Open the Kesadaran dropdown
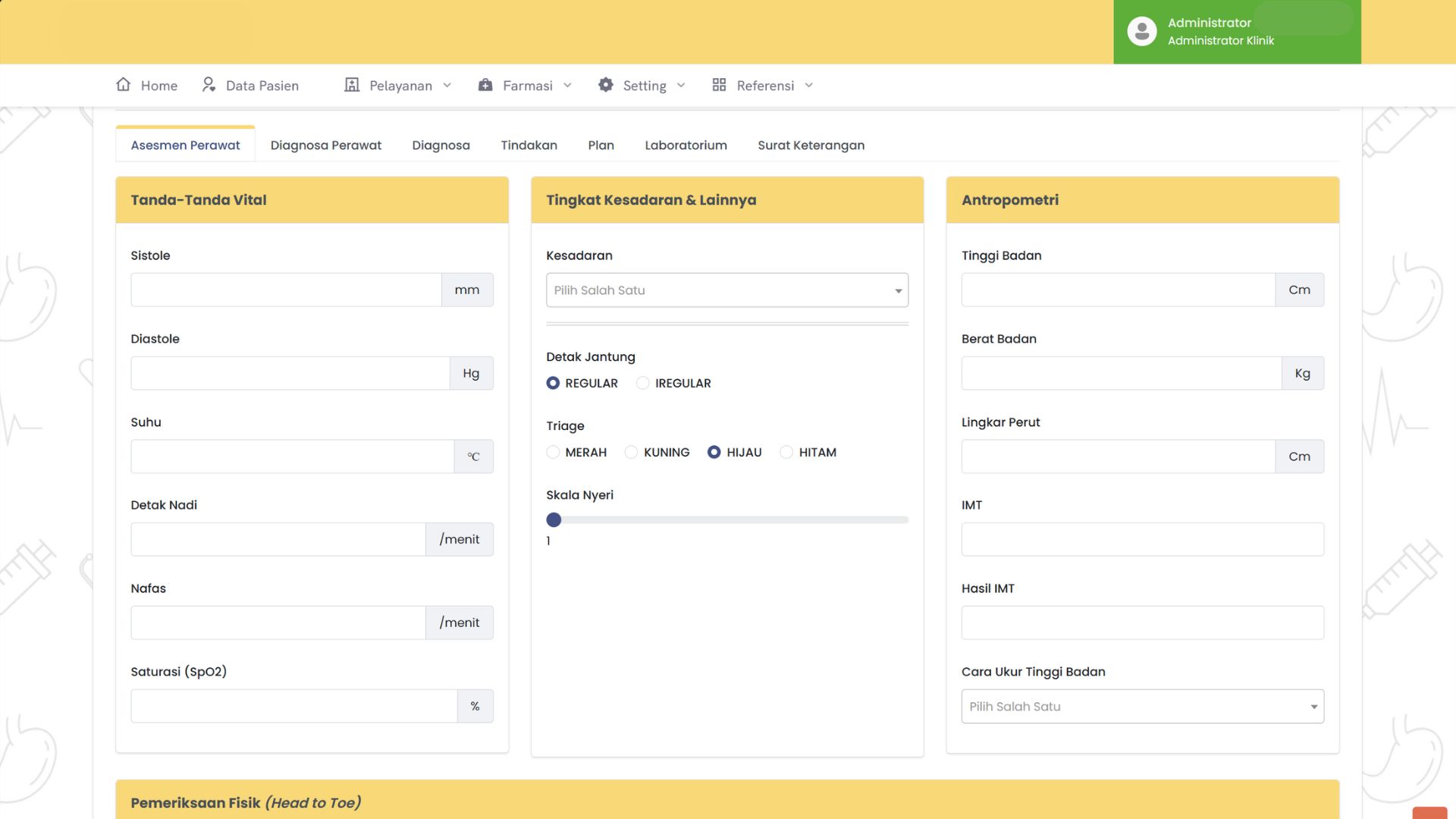The width and height of the screenshot is (1456, 819). click(x=726, y=290)
